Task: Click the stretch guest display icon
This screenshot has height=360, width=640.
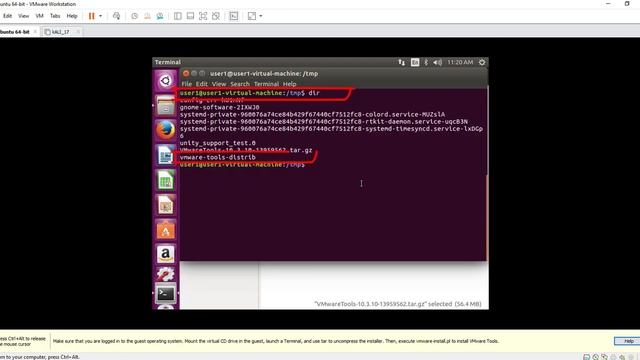Action: [252, 16]
